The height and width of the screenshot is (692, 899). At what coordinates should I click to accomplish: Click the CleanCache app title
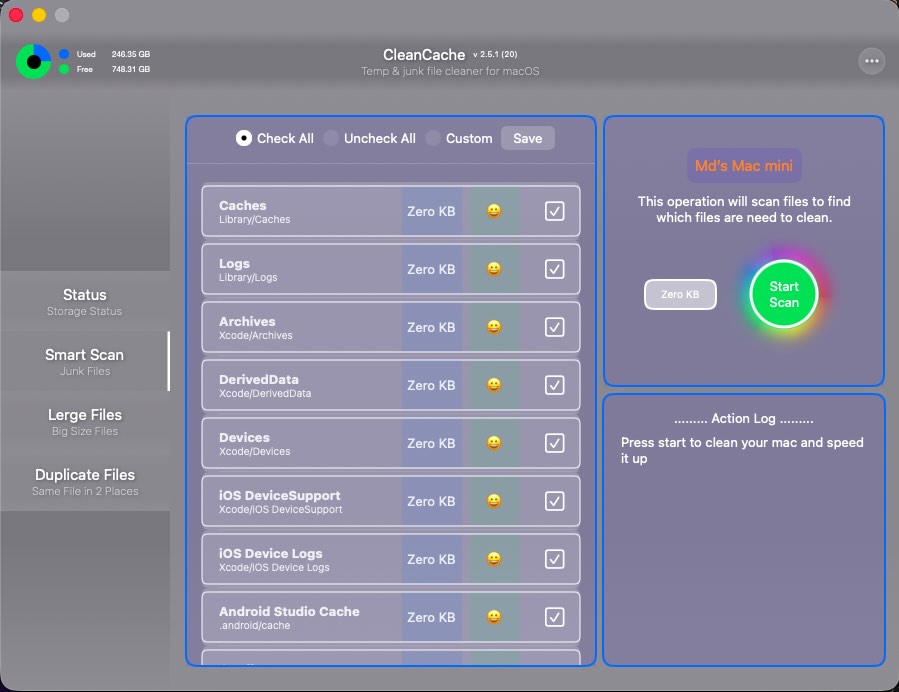[x=424, y=54]
